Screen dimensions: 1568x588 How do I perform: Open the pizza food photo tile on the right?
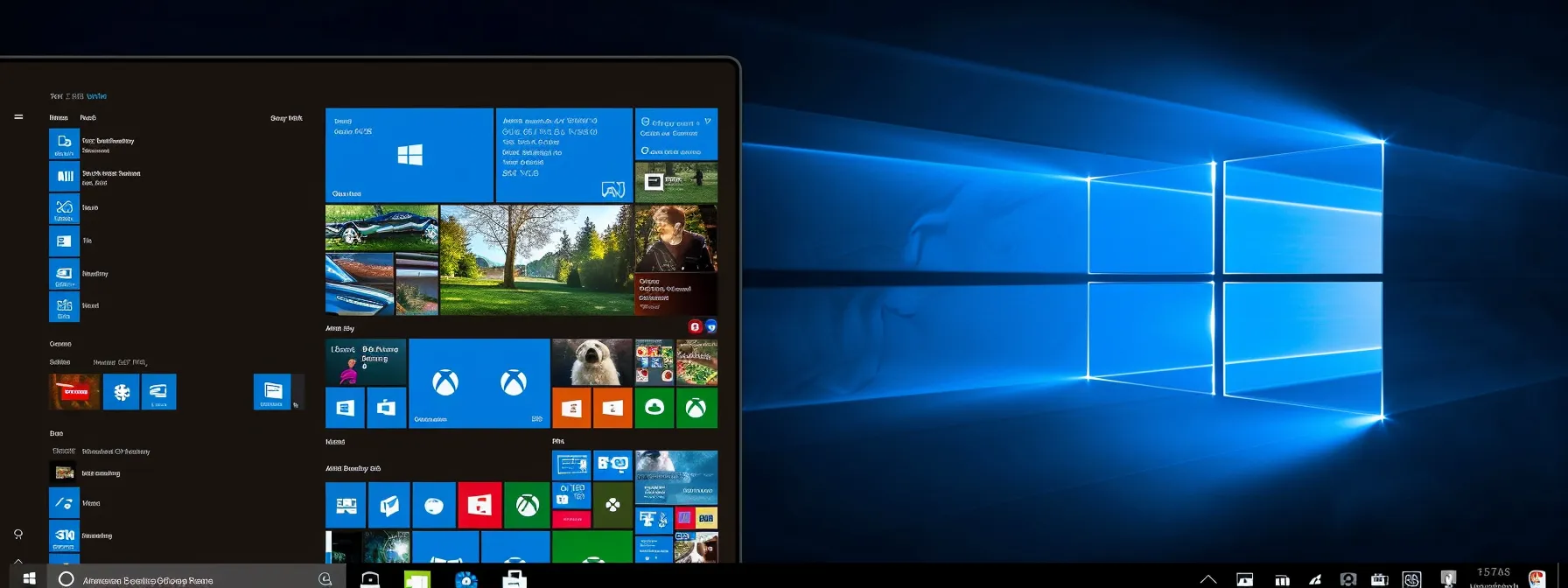[x=696, y=362]
